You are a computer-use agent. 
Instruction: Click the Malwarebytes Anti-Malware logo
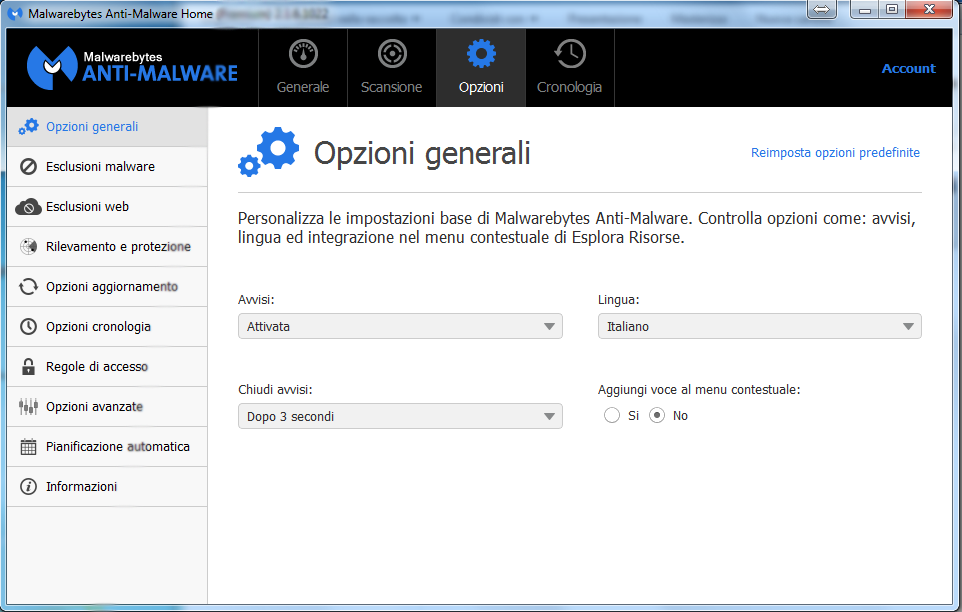point(132,67)
